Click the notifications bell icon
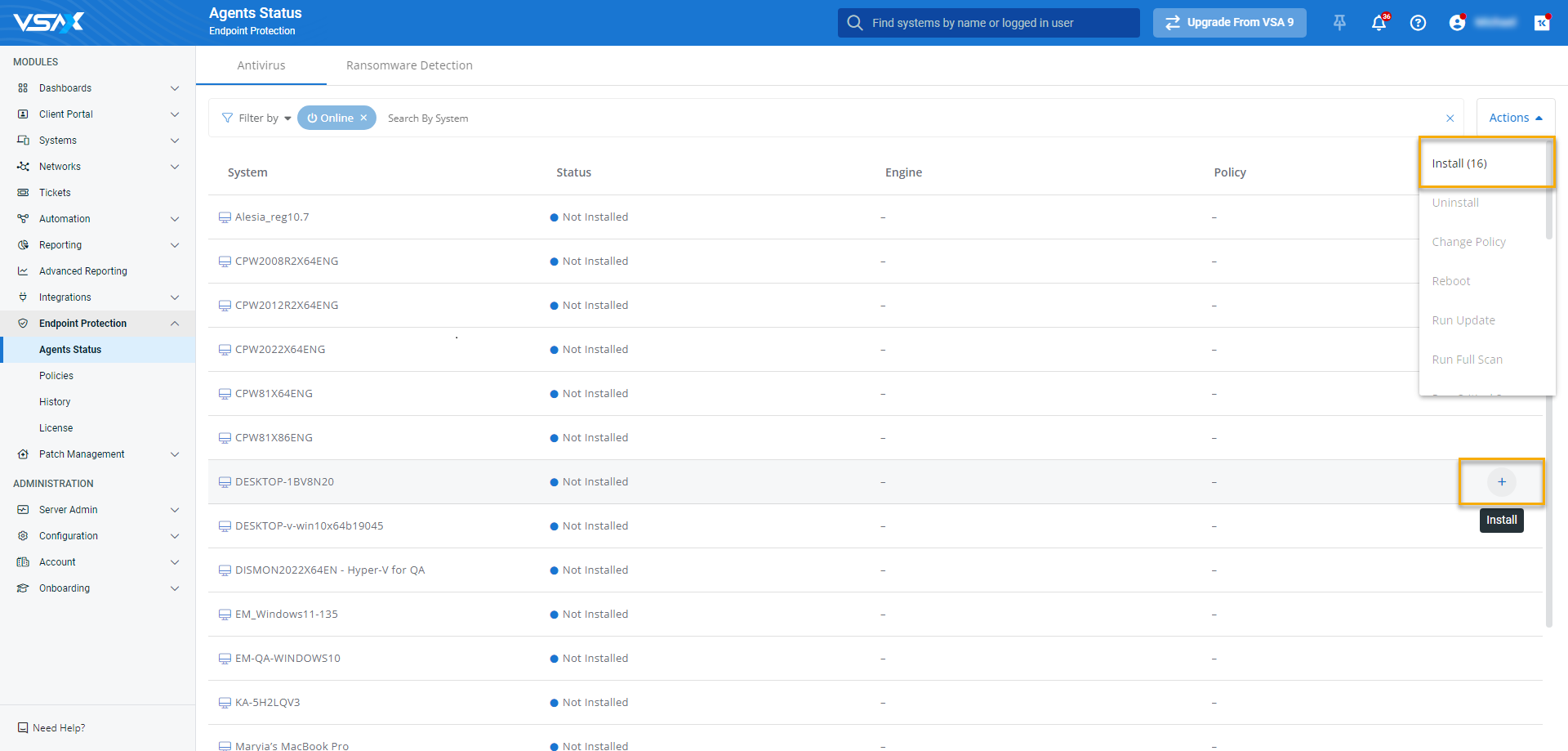Screen dimensions: 1568x751 (x=1379, y=23)
